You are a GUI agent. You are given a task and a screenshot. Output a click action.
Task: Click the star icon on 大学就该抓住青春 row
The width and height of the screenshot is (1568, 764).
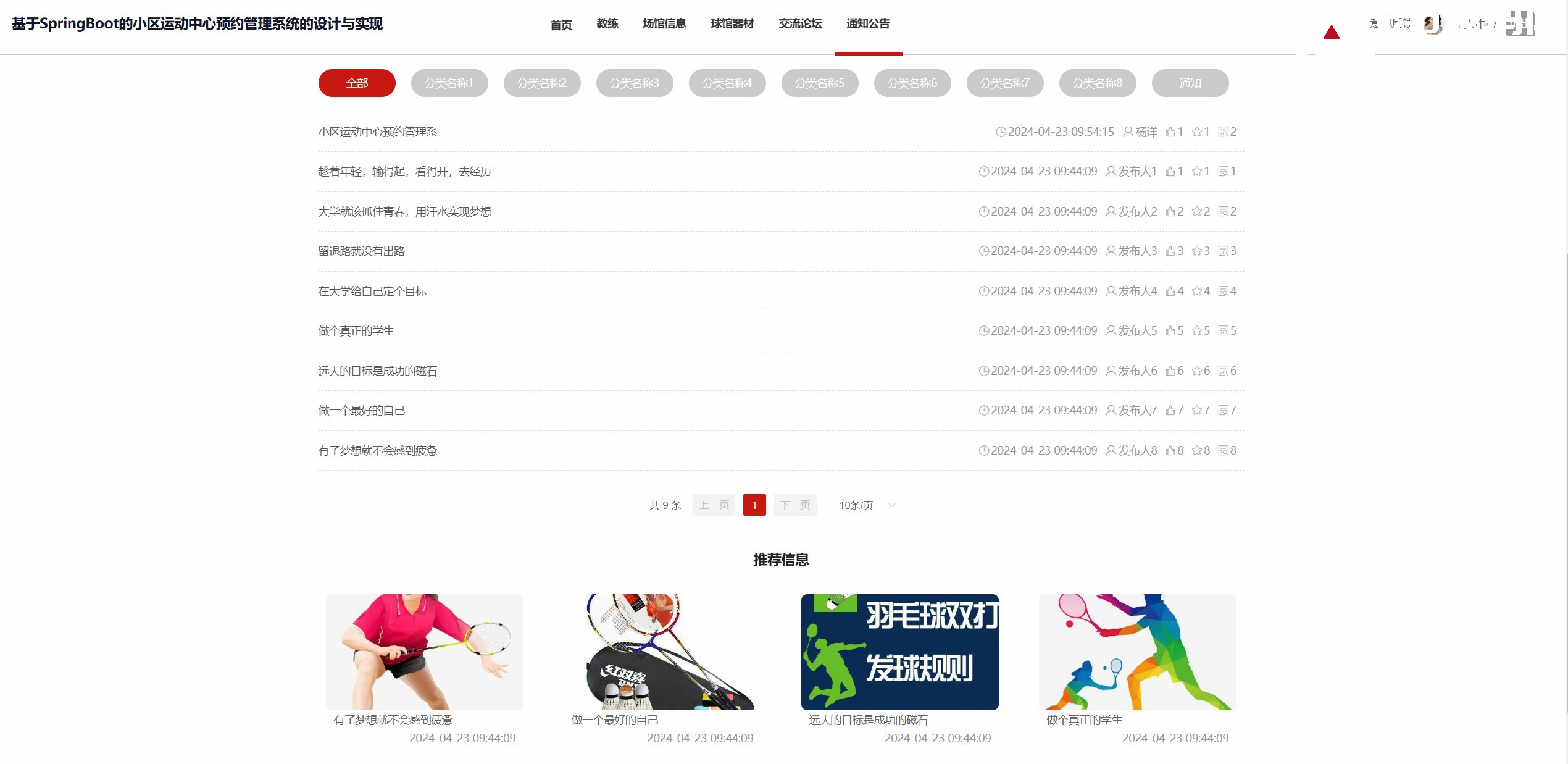click(1196, 212)
